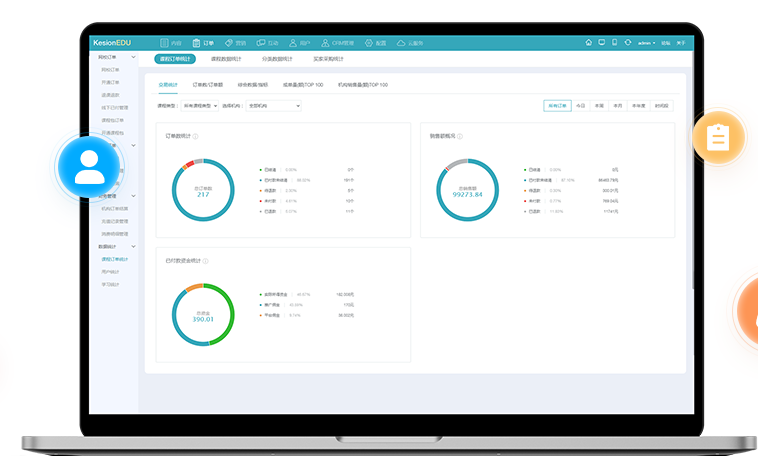This screenshot has height=456, width=758.
Task: Switch to the 课程数据统计 tab
Action: coord(226,60)
